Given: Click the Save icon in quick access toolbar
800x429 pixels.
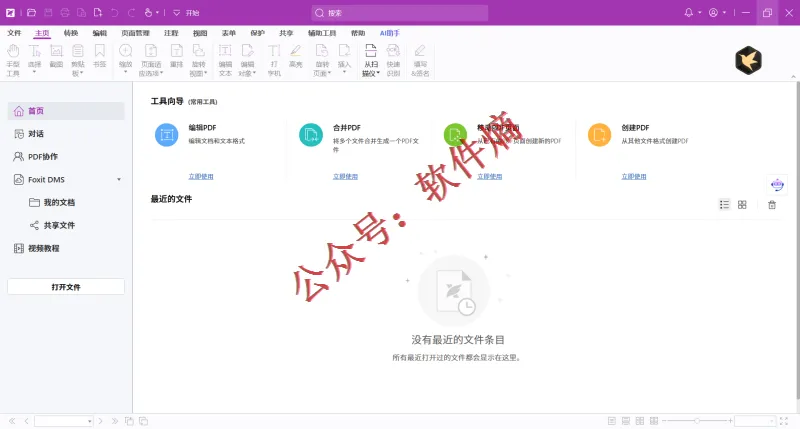Looking at the screenshot, I should tap(48, 13).
